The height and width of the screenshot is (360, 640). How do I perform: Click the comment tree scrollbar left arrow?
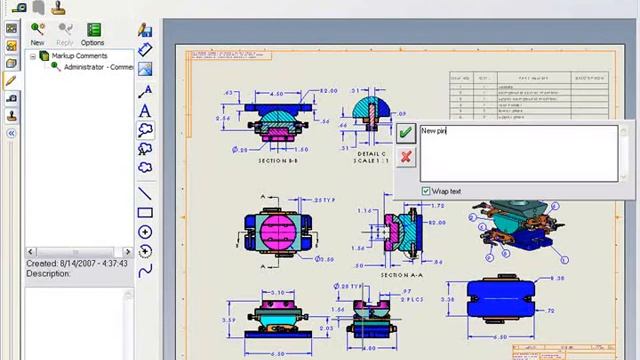click(x=31, y=252)
